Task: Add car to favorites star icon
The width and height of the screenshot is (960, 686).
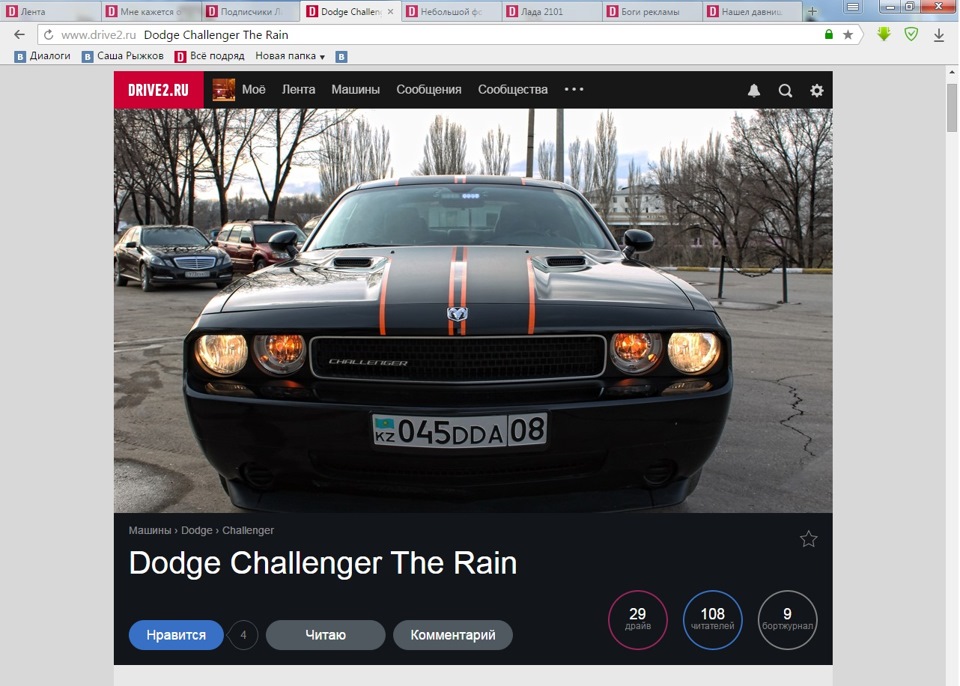Action: click(808, 539)
